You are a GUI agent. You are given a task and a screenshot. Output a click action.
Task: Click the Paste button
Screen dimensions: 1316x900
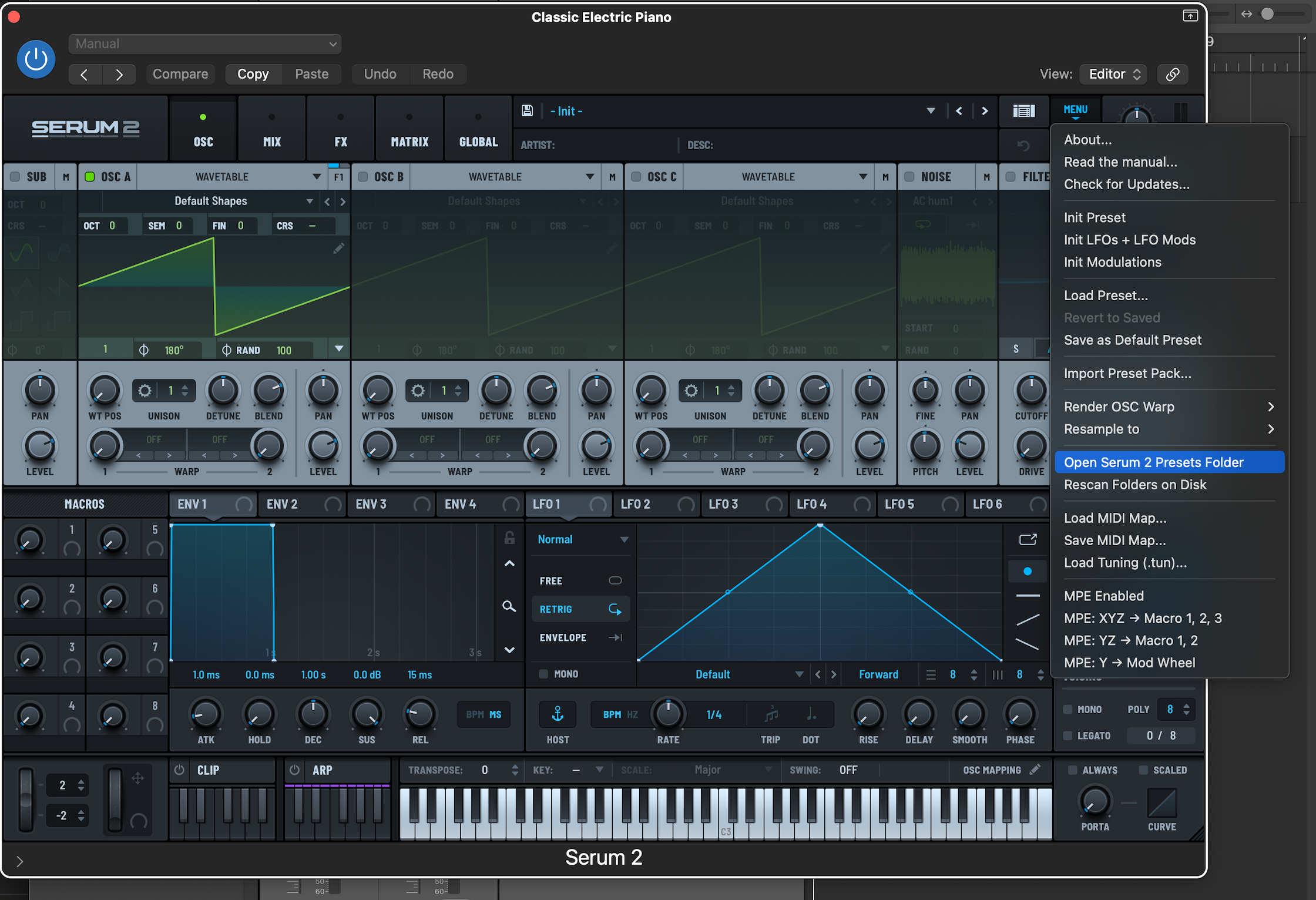click(x=311, y=74)
